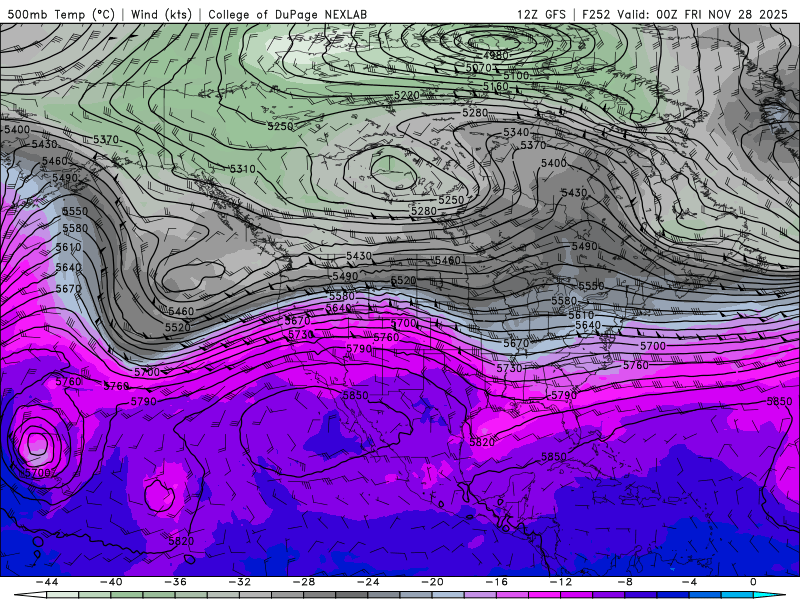
Task: Select the 5340 contour label
Action: pyautogui.click(x=516, y=132)
